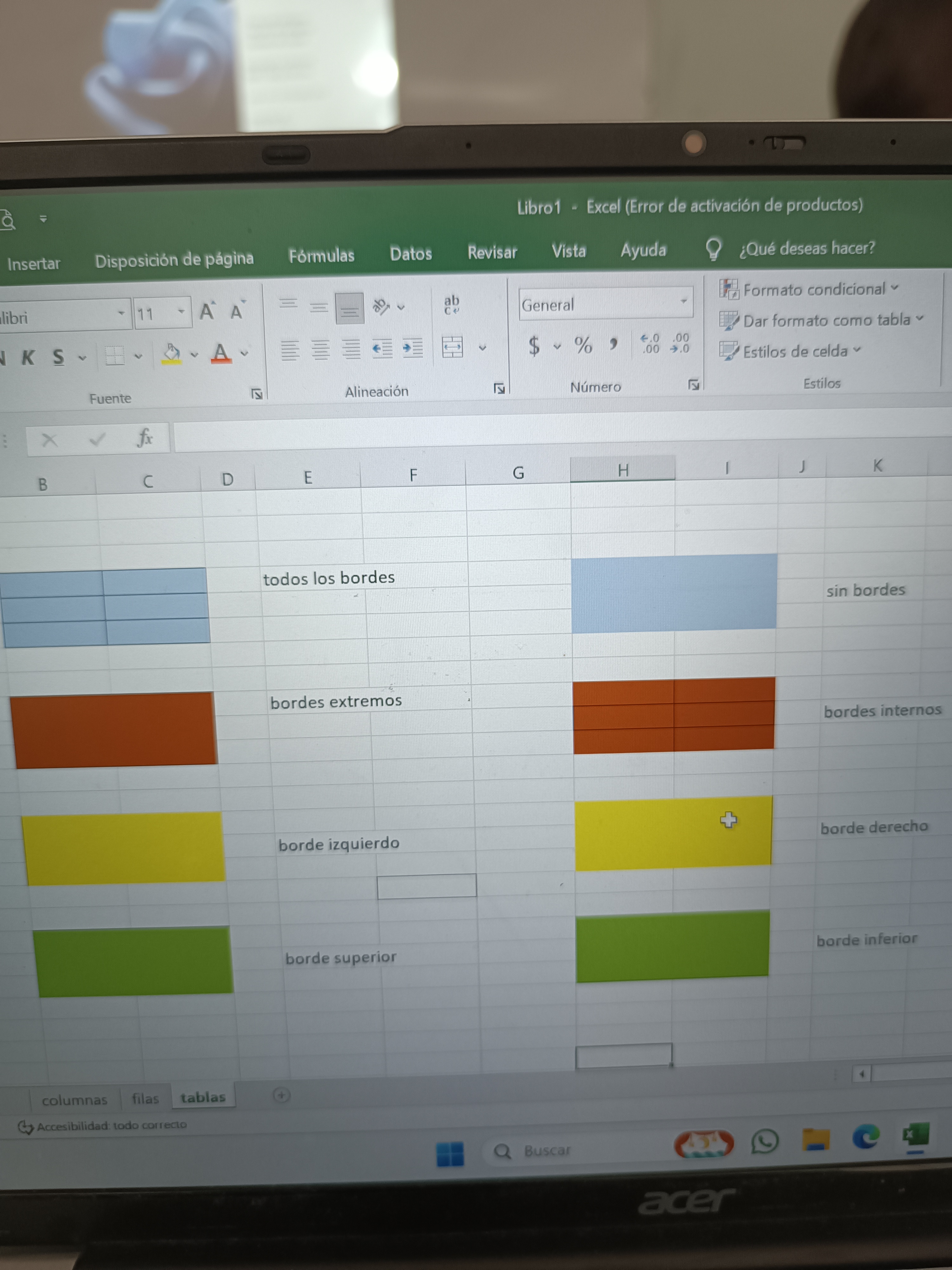952x1270 pixels.
Task: Open the Fórmulas ribbon tab
Action: point(321,256)
